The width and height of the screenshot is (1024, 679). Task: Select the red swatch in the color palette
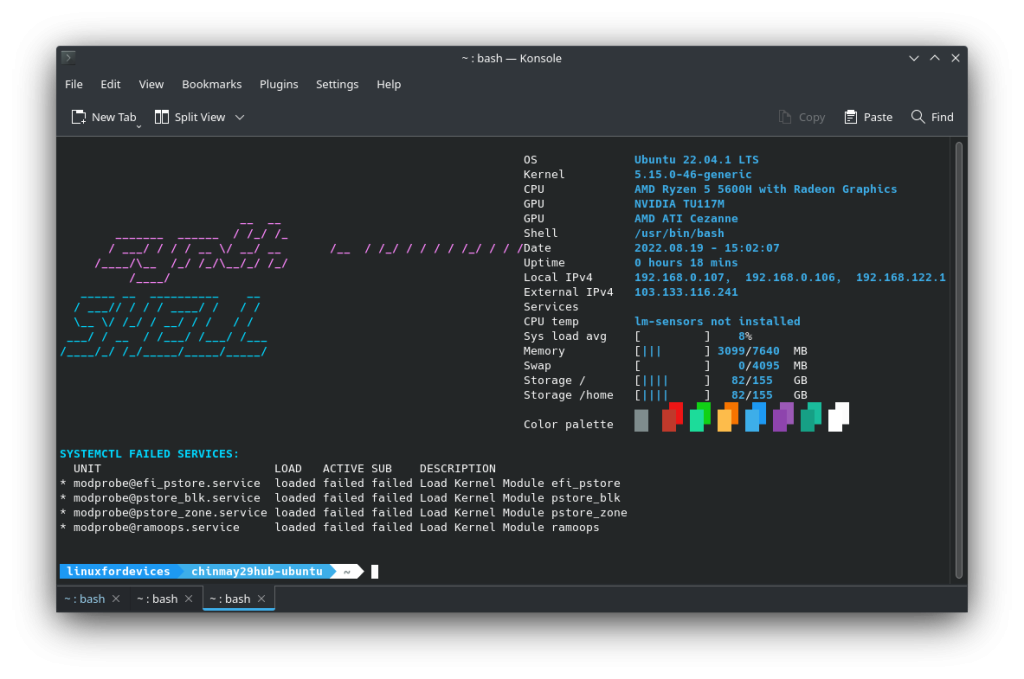click(672, 420)
